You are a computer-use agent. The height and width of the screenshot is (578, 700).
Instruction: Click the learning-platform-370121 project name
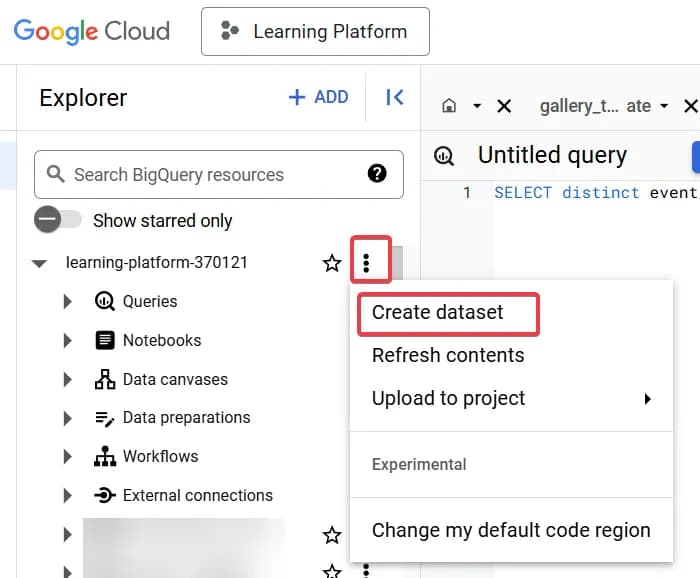(x=157, y=262)
